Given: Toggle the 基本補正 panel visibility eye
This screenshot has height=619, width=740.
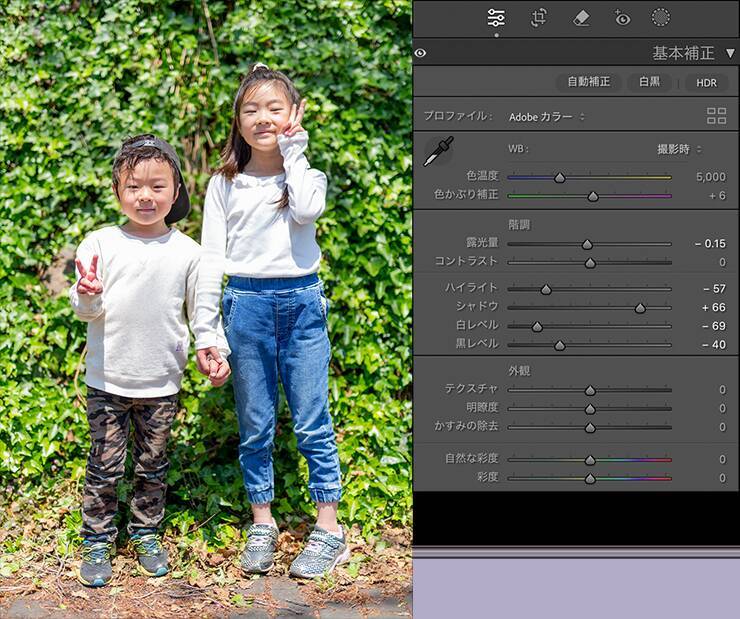Looking at the screenshot, I should [420, 53].
